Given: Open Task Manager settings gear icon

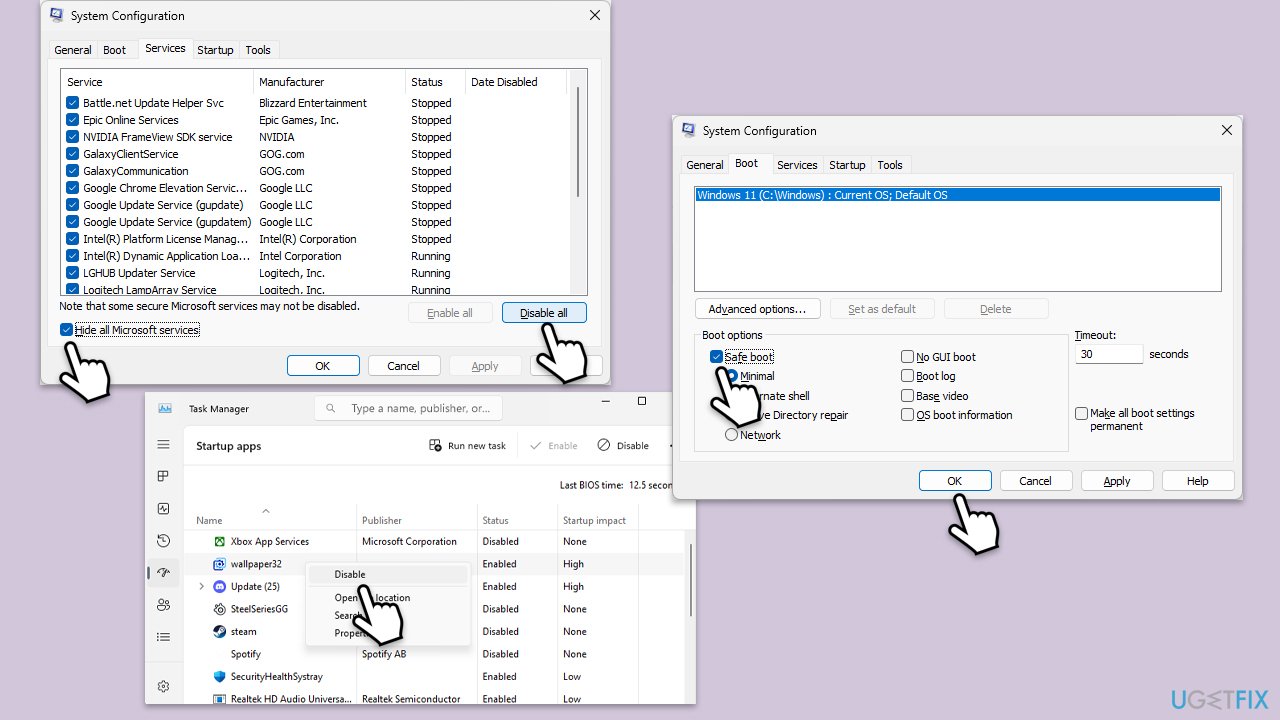Looking at the screenshot, I should tap(163, 686).
